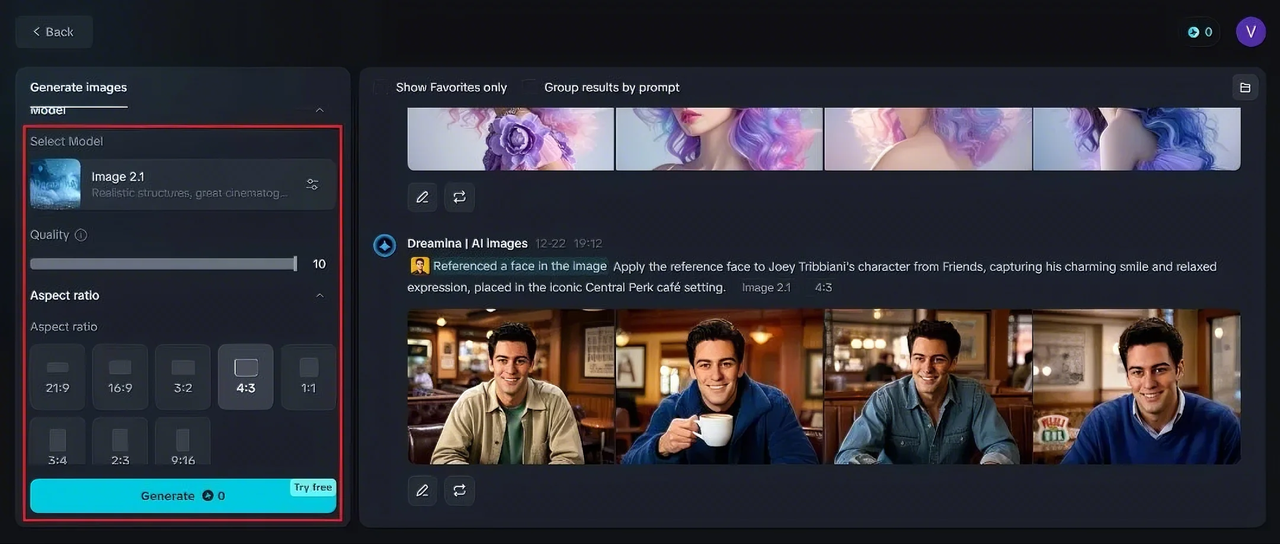Select the 3:4 aspect ratio
This screenshot has width=1280, height=544.
(x=58, y=442)
